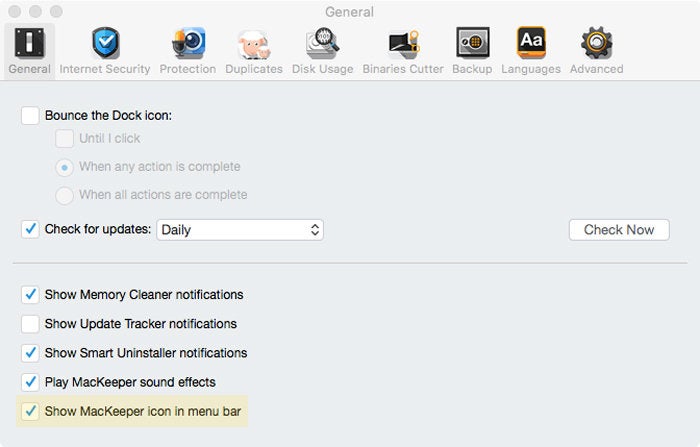700x447 pixels.
Task: Open Advanced gear icon pane
Action: [597, 43]
